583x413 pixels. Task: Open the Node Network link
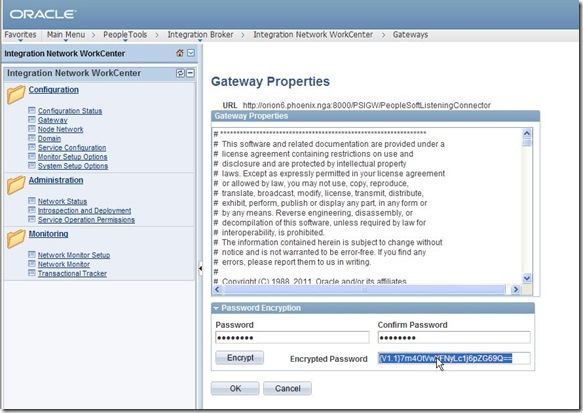61,129
